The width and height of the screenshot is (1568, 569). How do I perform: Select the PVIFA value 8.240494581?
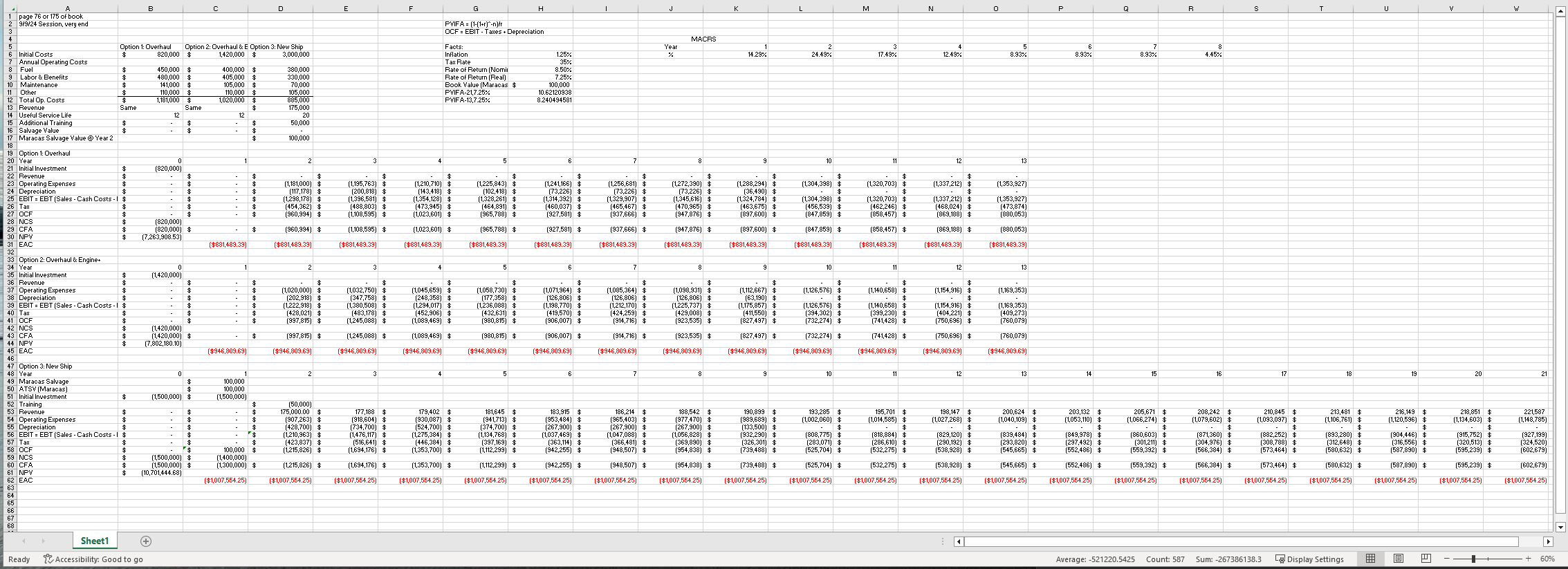[x=541, y=100]
